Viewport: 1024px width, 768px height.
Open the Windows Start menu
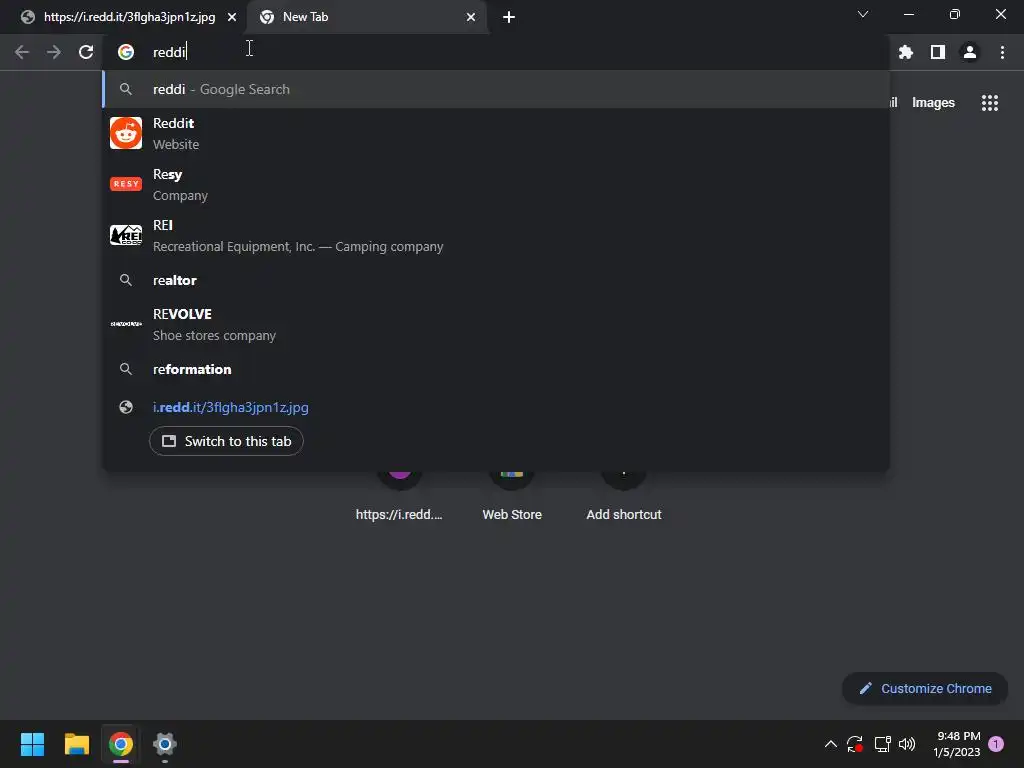(x=32, y=744)
